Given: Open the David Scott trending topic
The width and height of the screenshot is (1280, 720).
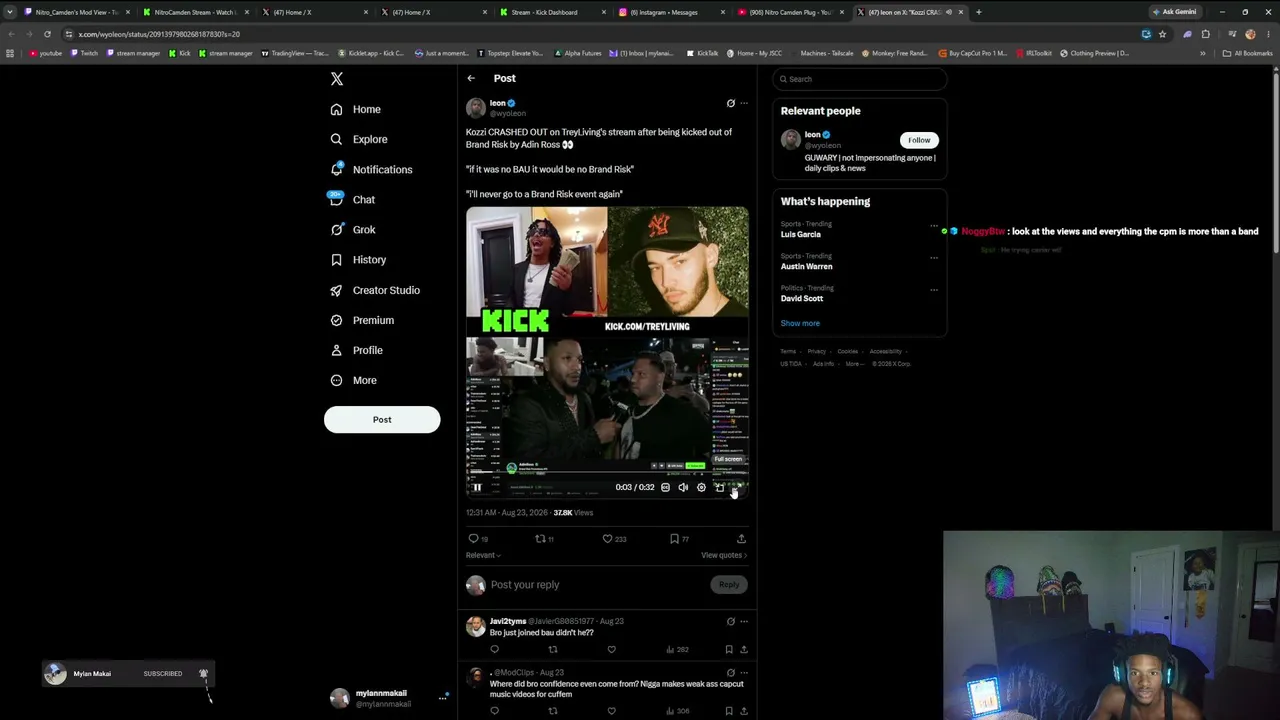Looking at the screenshot, I should (859, 293).
